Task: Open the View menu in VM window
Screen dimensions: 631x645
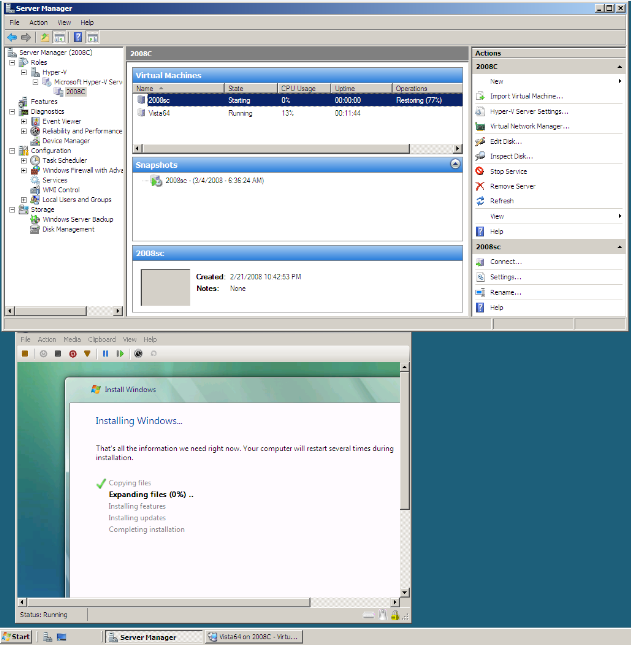Action: coord(130,339)
